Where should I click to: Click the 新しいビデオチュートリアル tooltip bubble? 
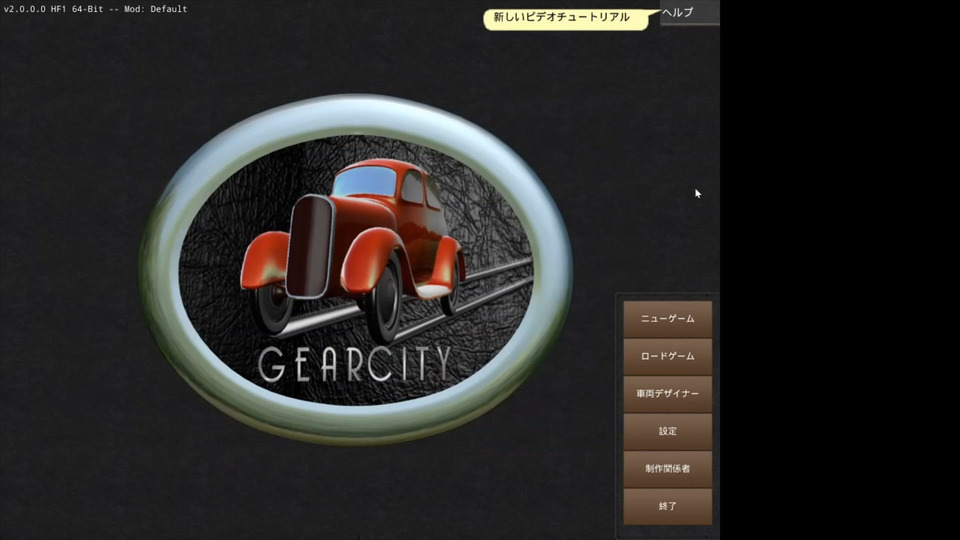click(566, 18)
